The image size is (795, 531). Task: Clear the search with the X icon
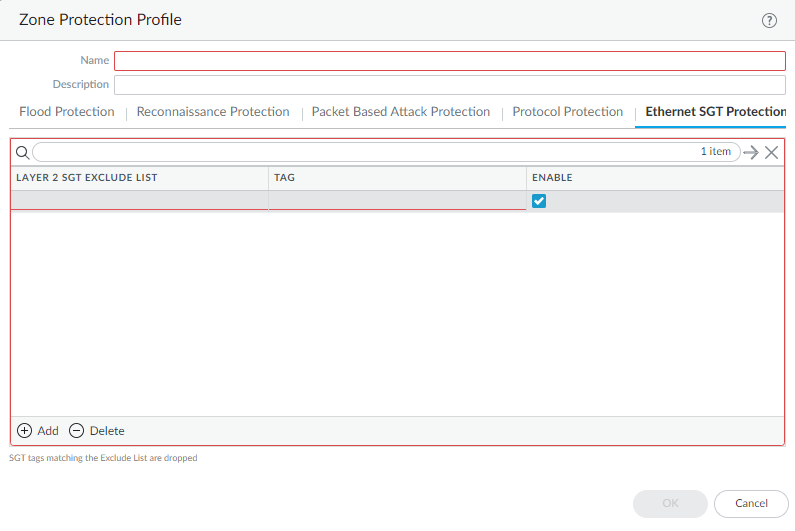click(x=771, y=152)
